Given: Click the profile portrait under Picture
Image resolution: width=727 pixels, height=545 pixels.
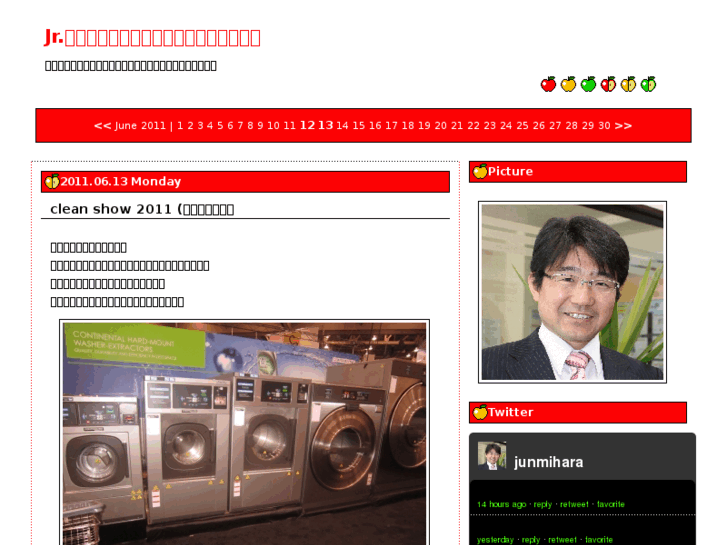Looking at the screenshot, I should click(x=573, y=292).
